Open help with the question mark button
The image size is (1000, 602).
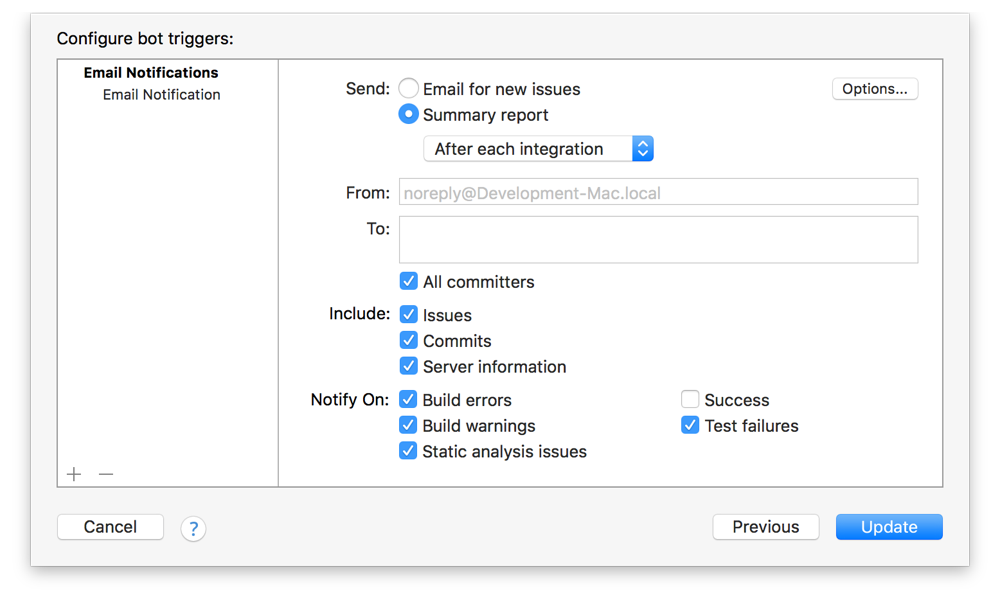[193, 528]
